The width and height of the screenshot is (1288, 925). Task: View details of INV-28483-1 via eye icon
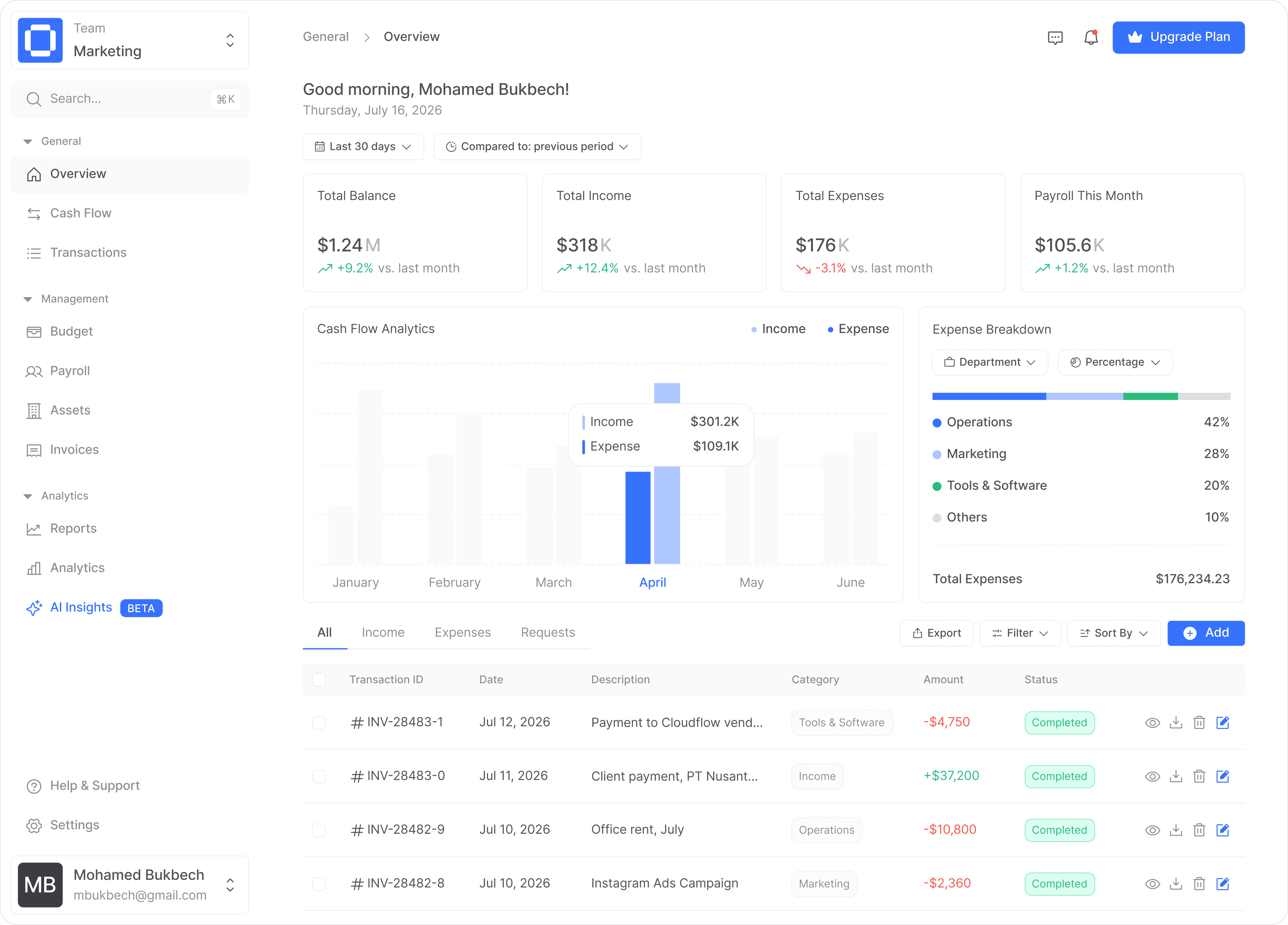(1152, 722)
